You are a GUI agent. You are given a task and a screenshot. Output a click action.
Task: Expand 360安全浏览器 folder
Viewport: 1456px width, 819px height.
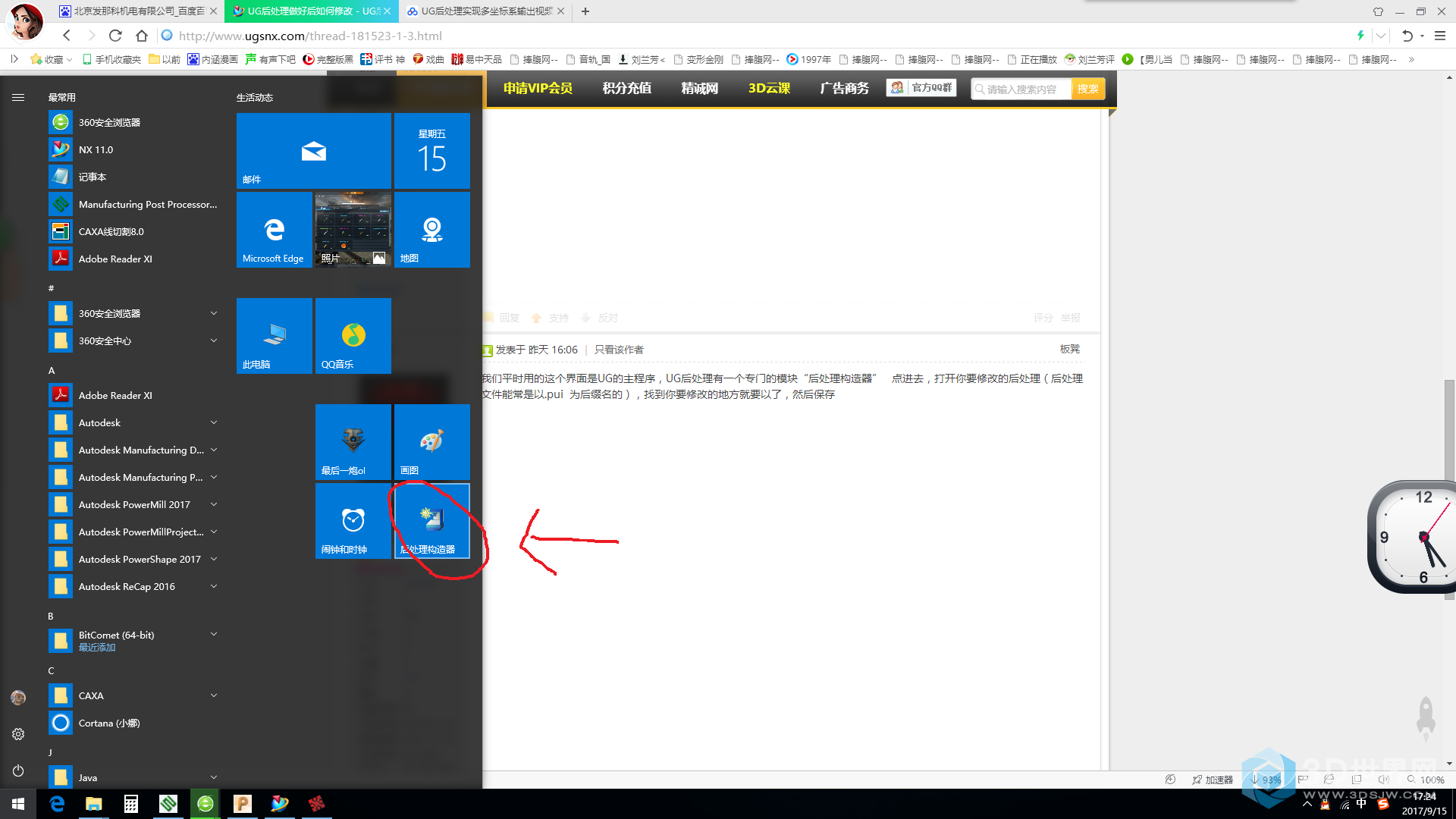(135, 313)
